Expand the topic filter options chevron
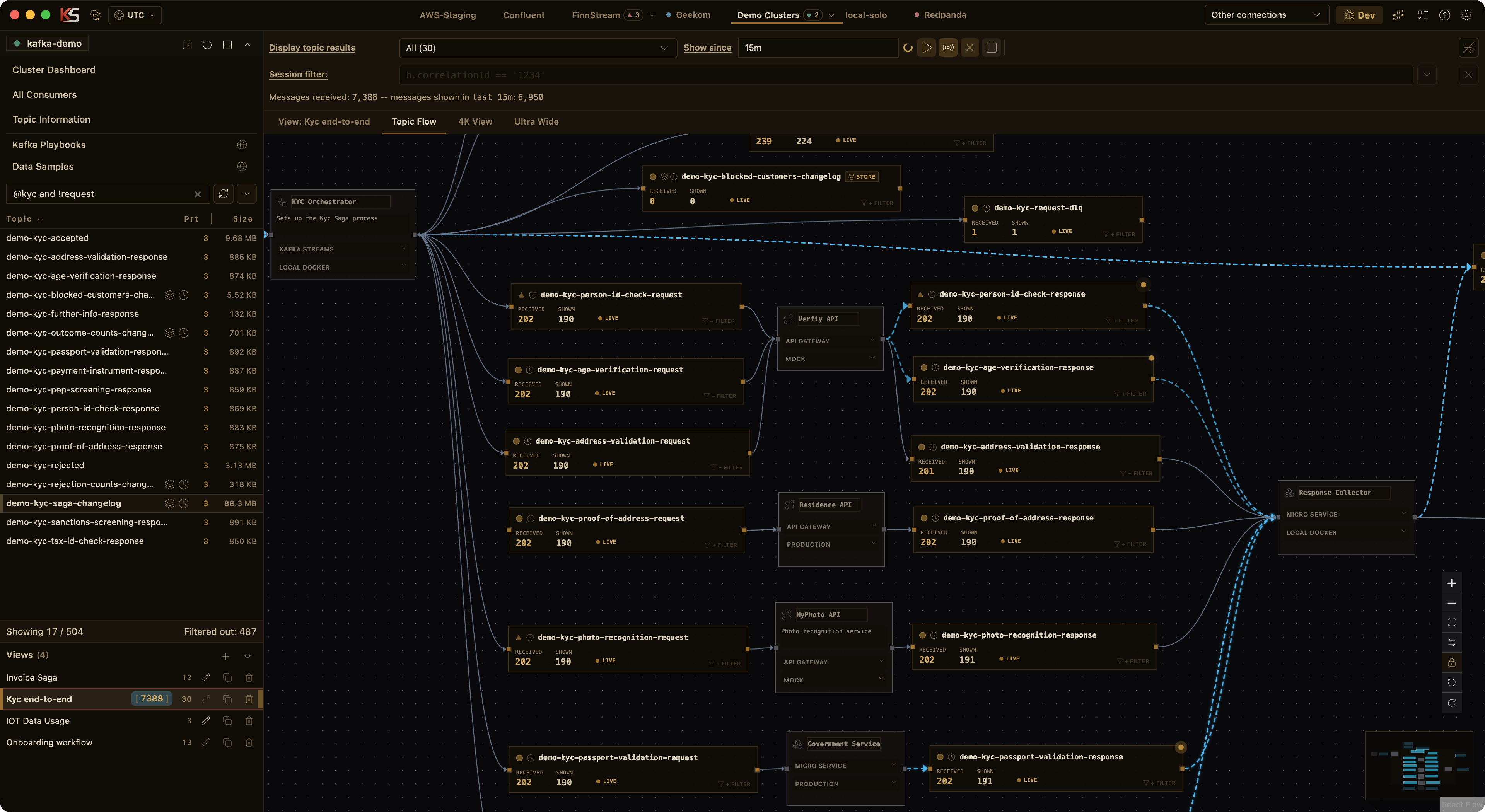Screen dimensions: 1485x812 (247, 194)
